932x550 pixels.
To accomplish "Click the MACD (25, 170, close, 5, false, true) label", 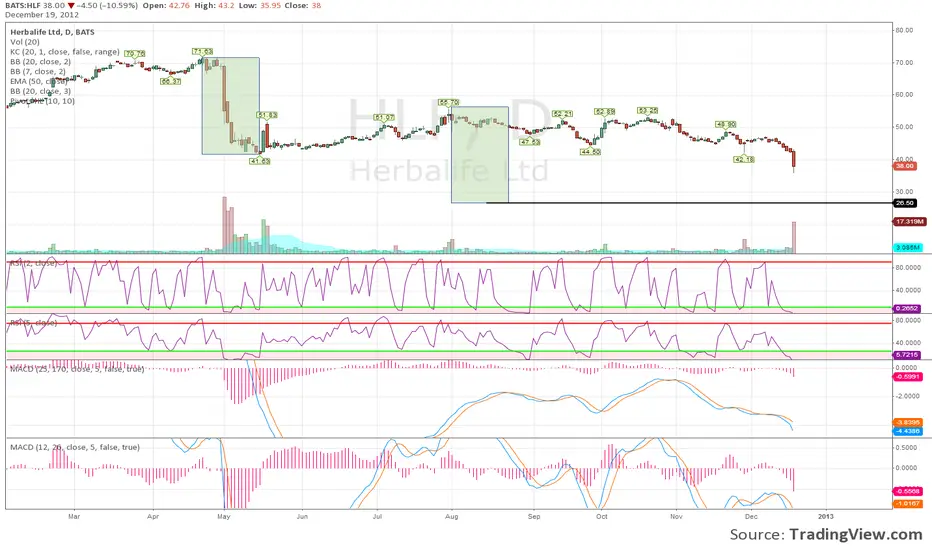I will [77, 369].
